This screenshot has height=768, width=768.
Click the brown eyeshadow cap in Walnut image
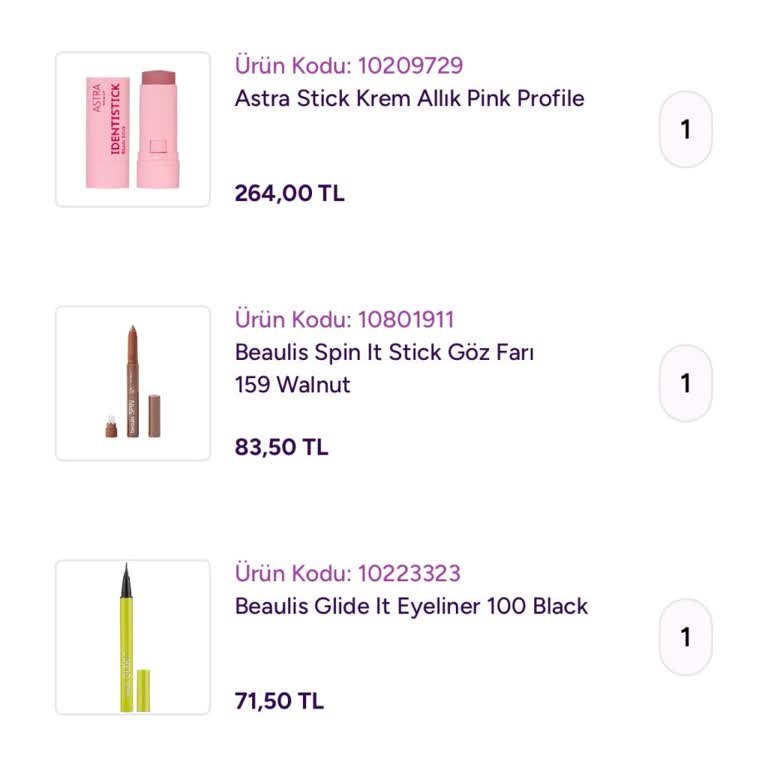click(155, 414)
